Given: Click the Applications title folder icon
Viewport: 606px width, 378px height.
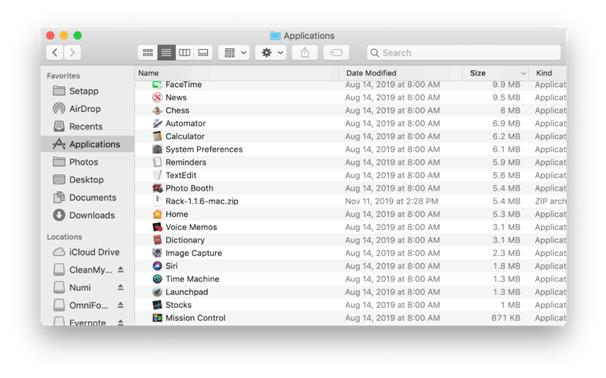Looking at the screenshot, I should pos(275,36).
